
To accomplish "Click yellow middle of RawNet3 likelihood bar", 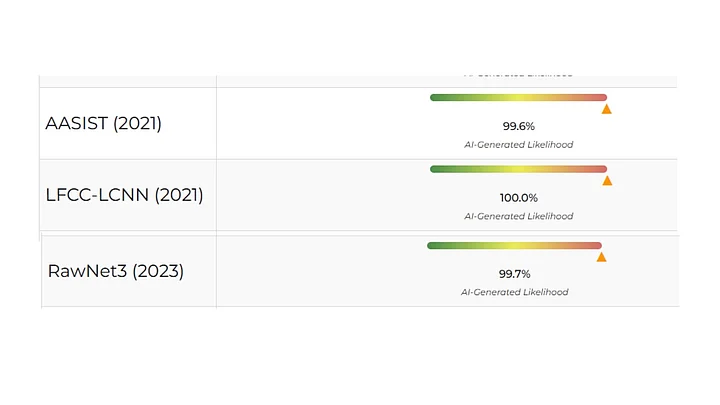I will coord(514,245).
